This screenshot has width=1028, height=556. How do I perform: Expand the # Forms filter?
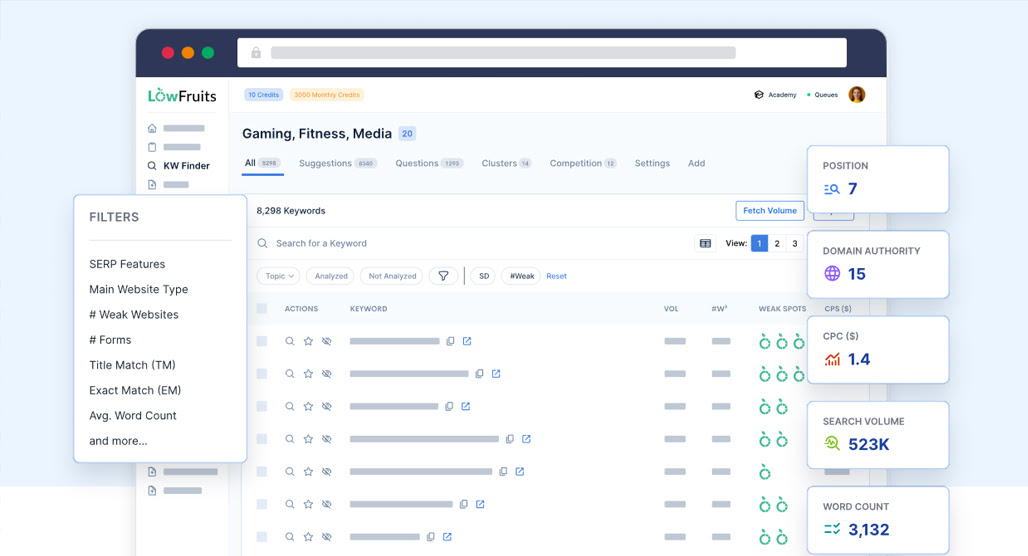(x=110, y=340)
